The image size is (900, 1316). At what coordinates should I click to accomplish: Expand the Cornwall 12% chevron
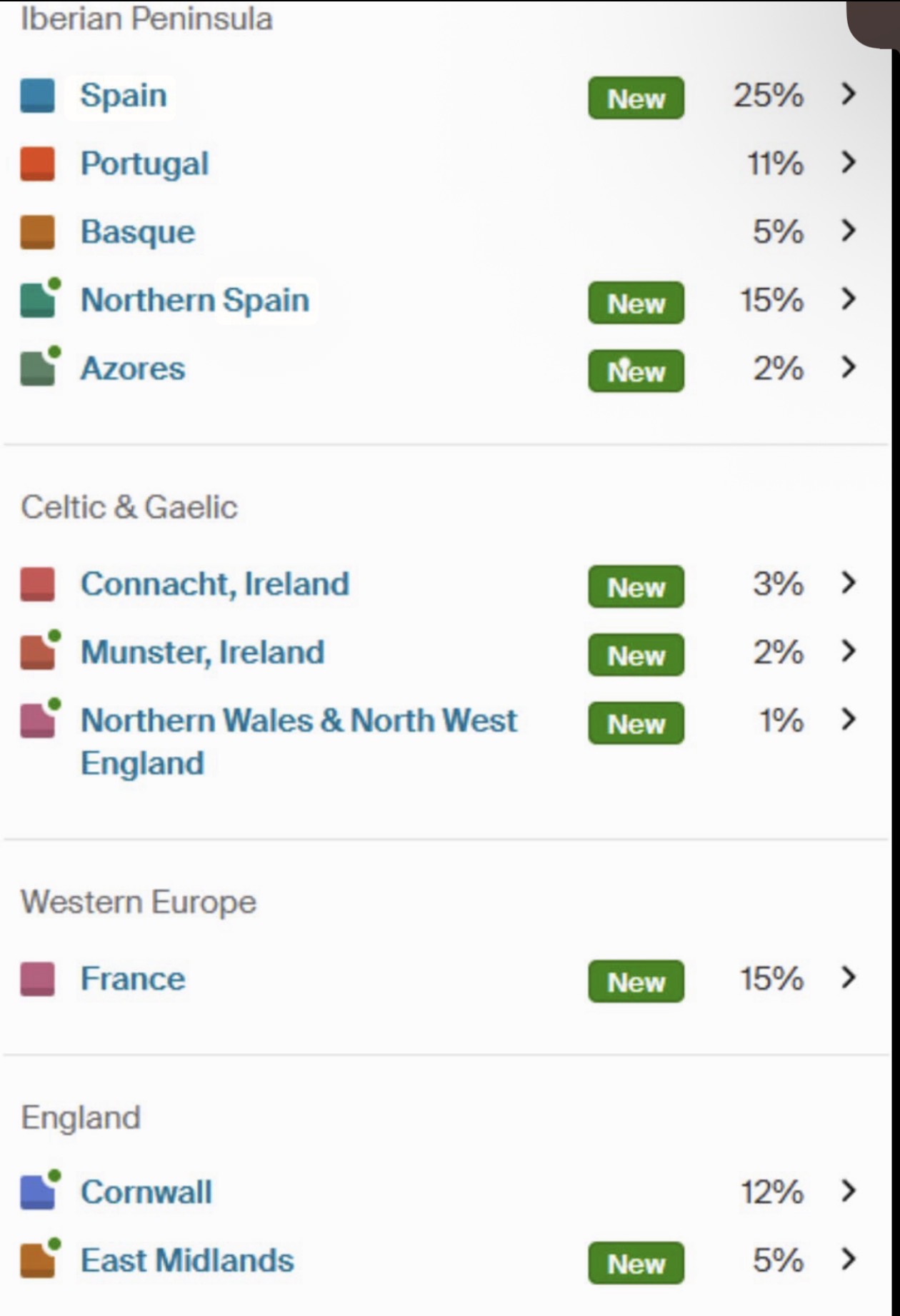(848, 1190)
